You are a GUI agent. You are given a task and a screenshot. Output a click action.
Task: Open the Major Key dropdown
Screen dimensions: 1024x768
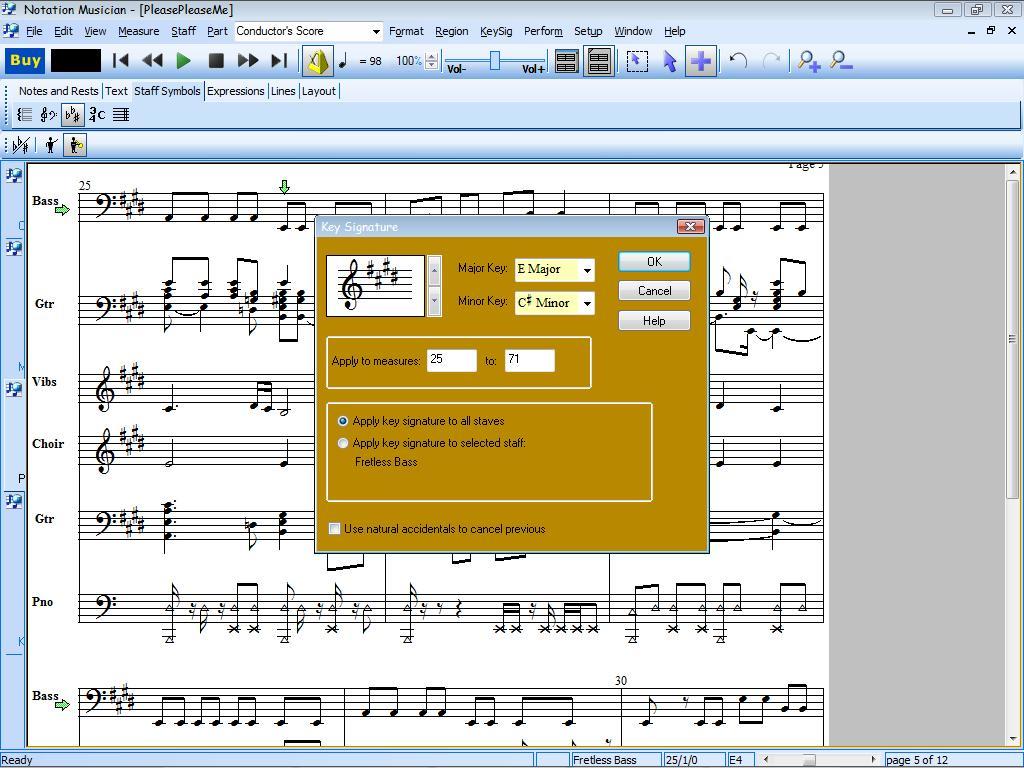586,269
